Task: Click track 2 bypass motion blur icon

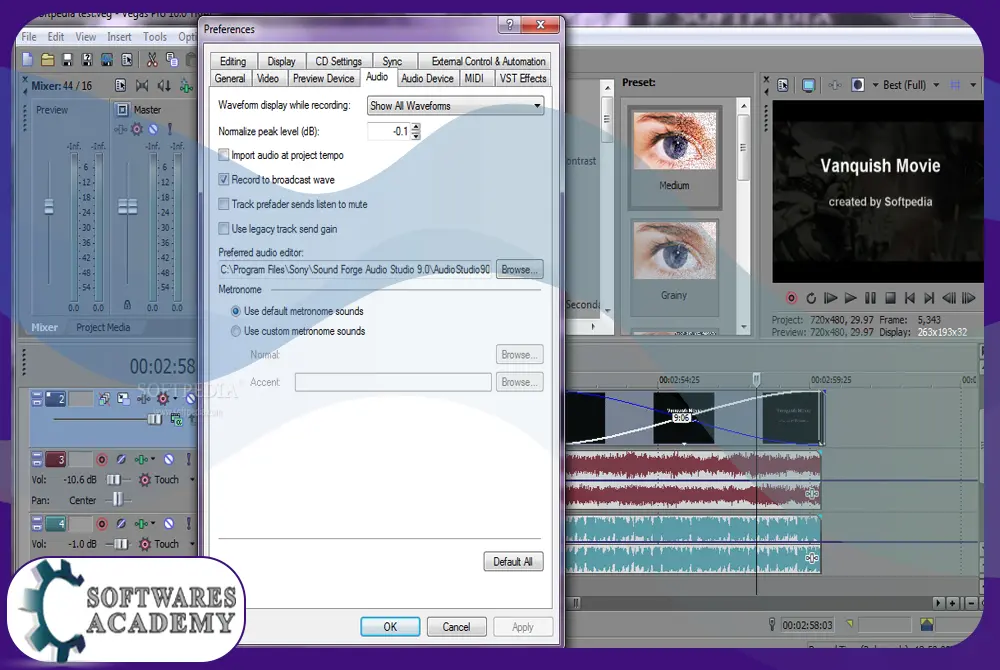Action: [105, 399]
